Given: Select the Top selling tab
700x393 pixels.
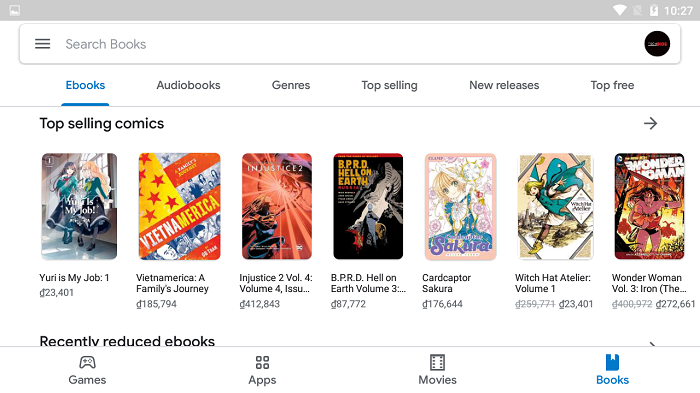Looking at the screenshot, I should coord(389,85).
